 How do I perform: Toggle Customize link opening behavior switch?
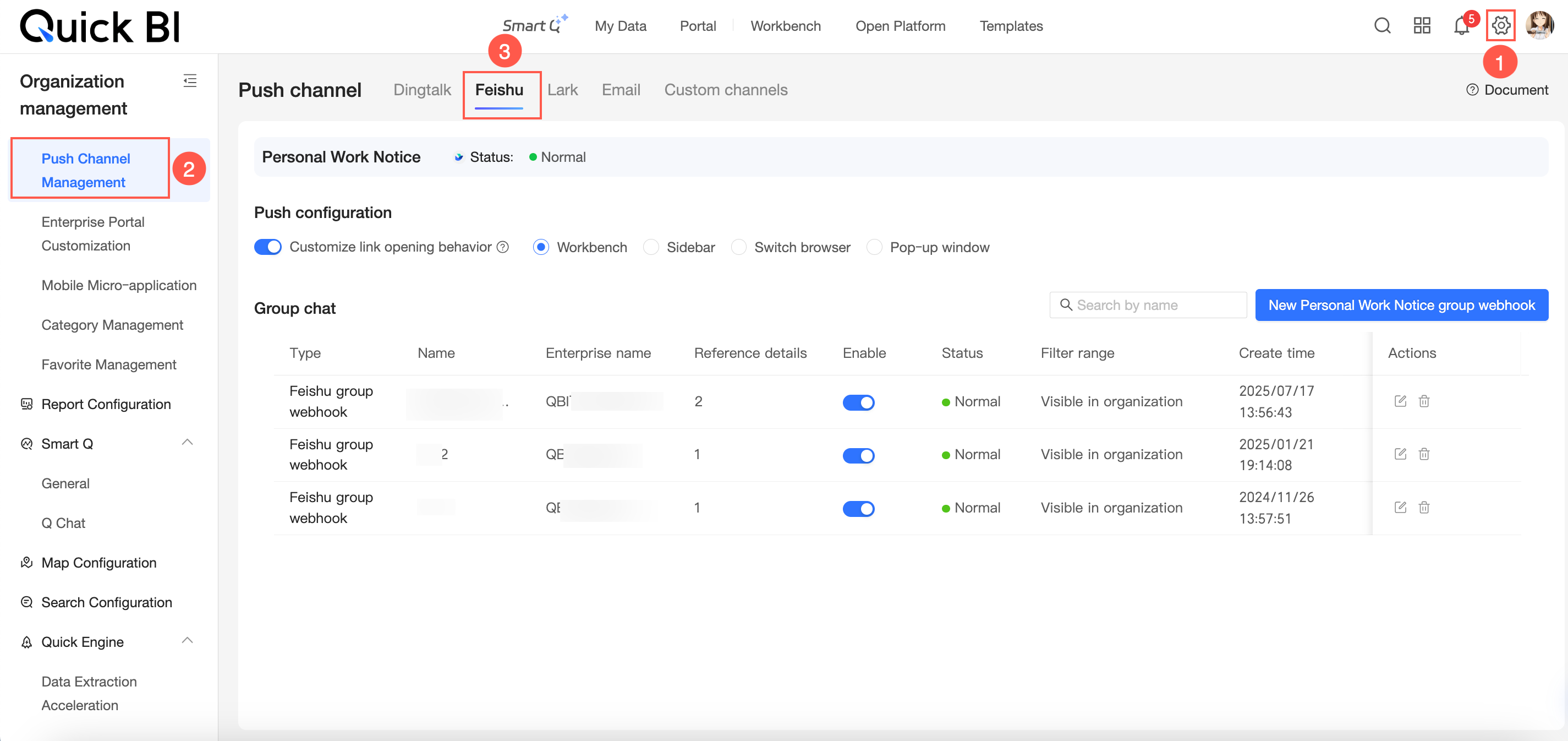pyautogui.click(x=268, y=247)
